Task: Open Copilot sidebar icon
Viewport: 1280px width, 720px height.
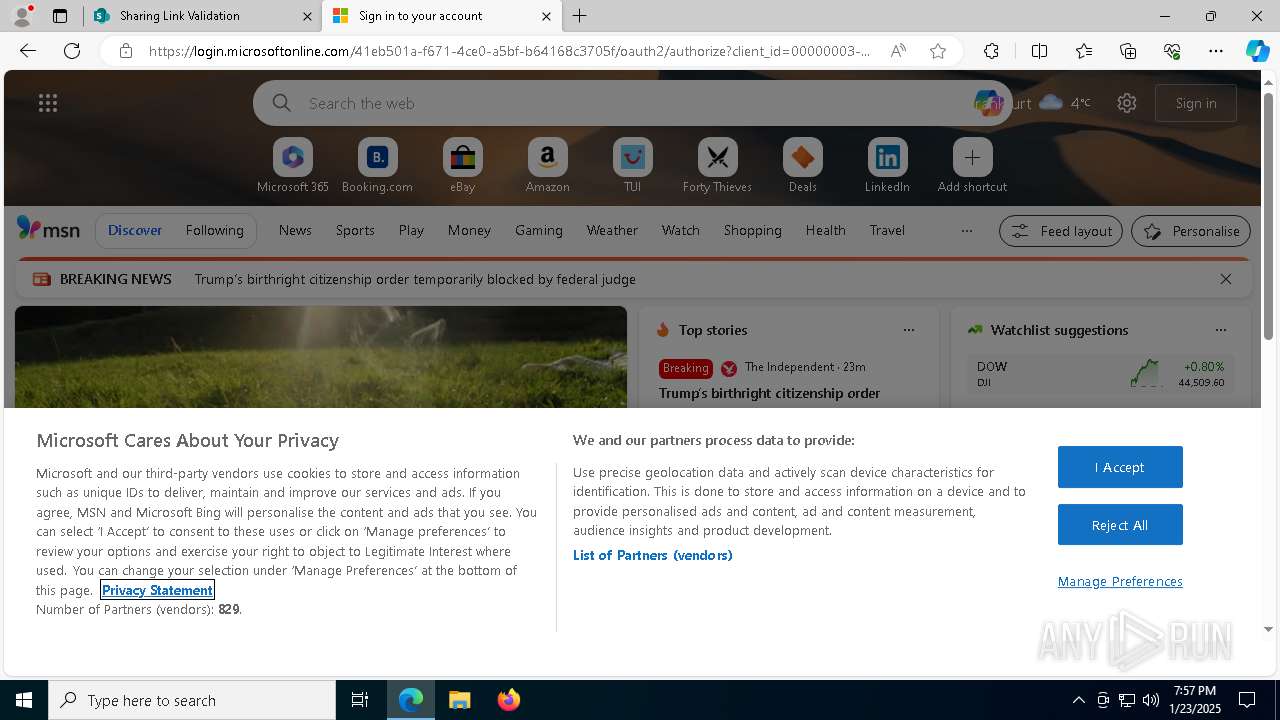Action: (1257, 51)
